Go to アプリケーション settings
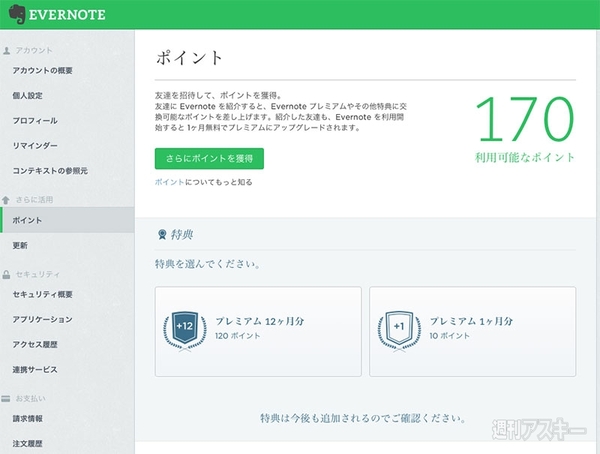This screenshot has height=454, width=600. coord(42,319)
